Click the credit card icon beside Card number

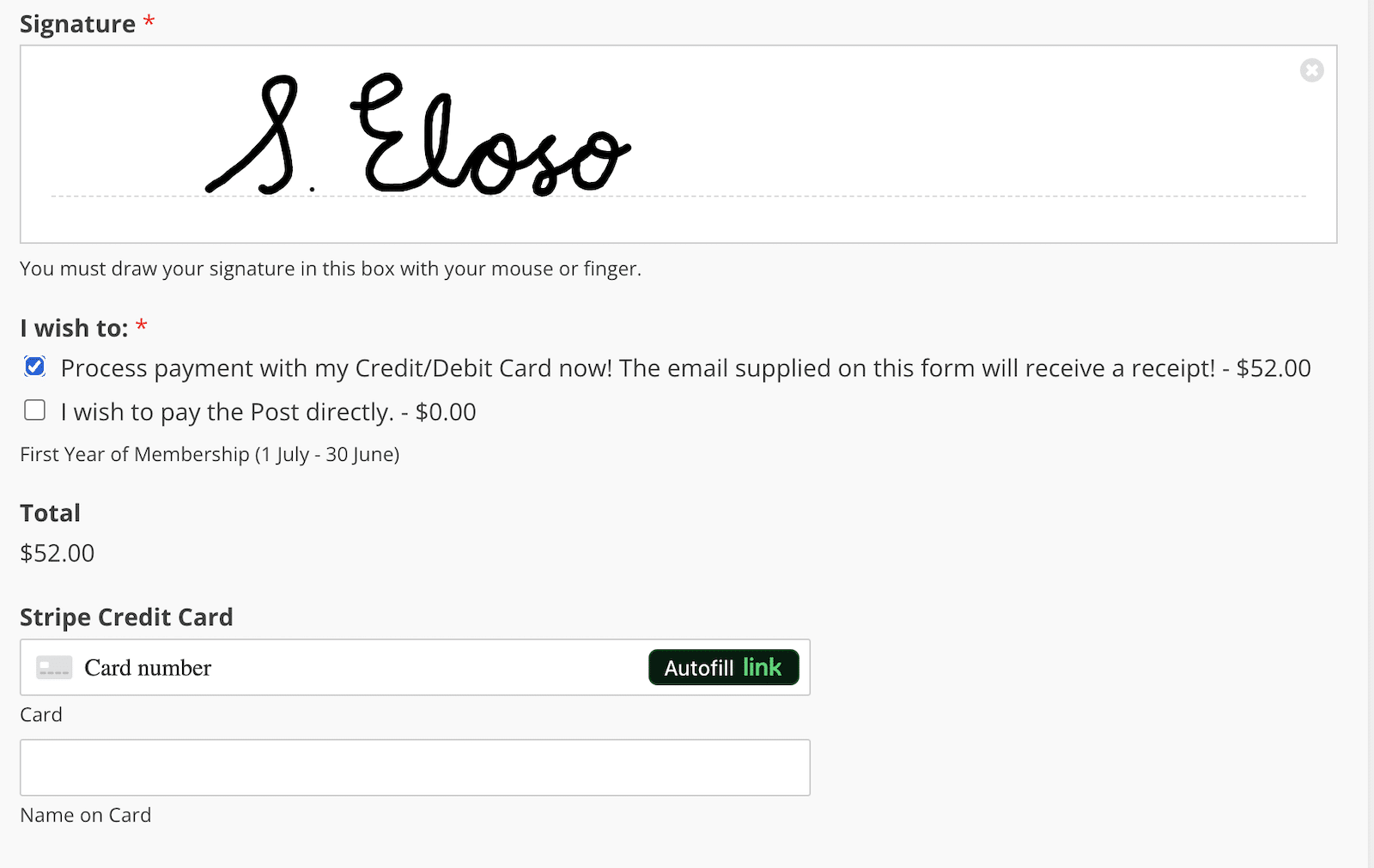pyautogui.click(x=54, y=668)
